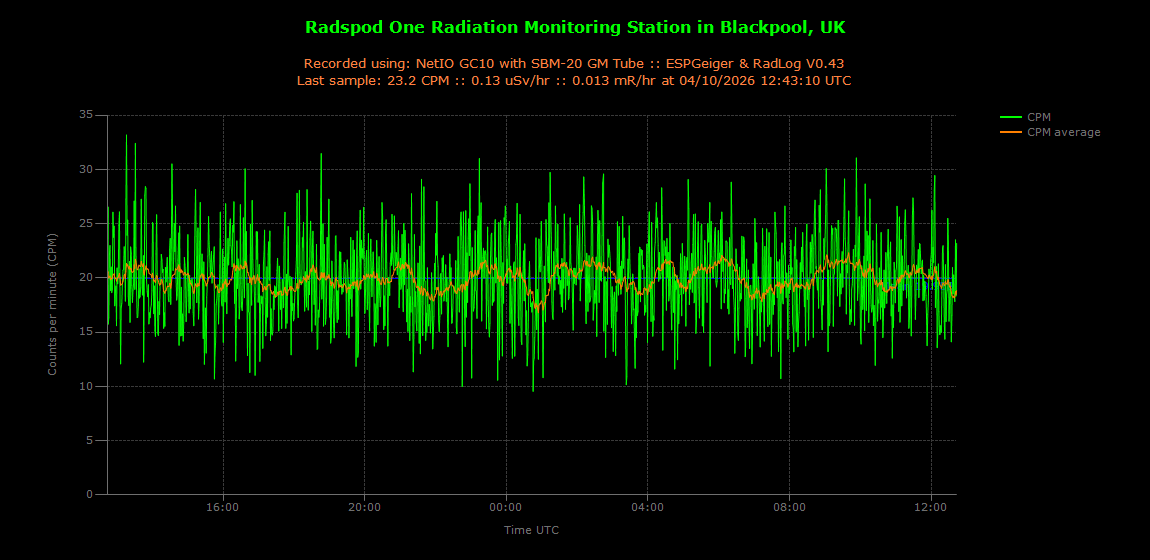Click the 25 value on the y-axis
The image size is (1150, 560).
coord(87,224)
